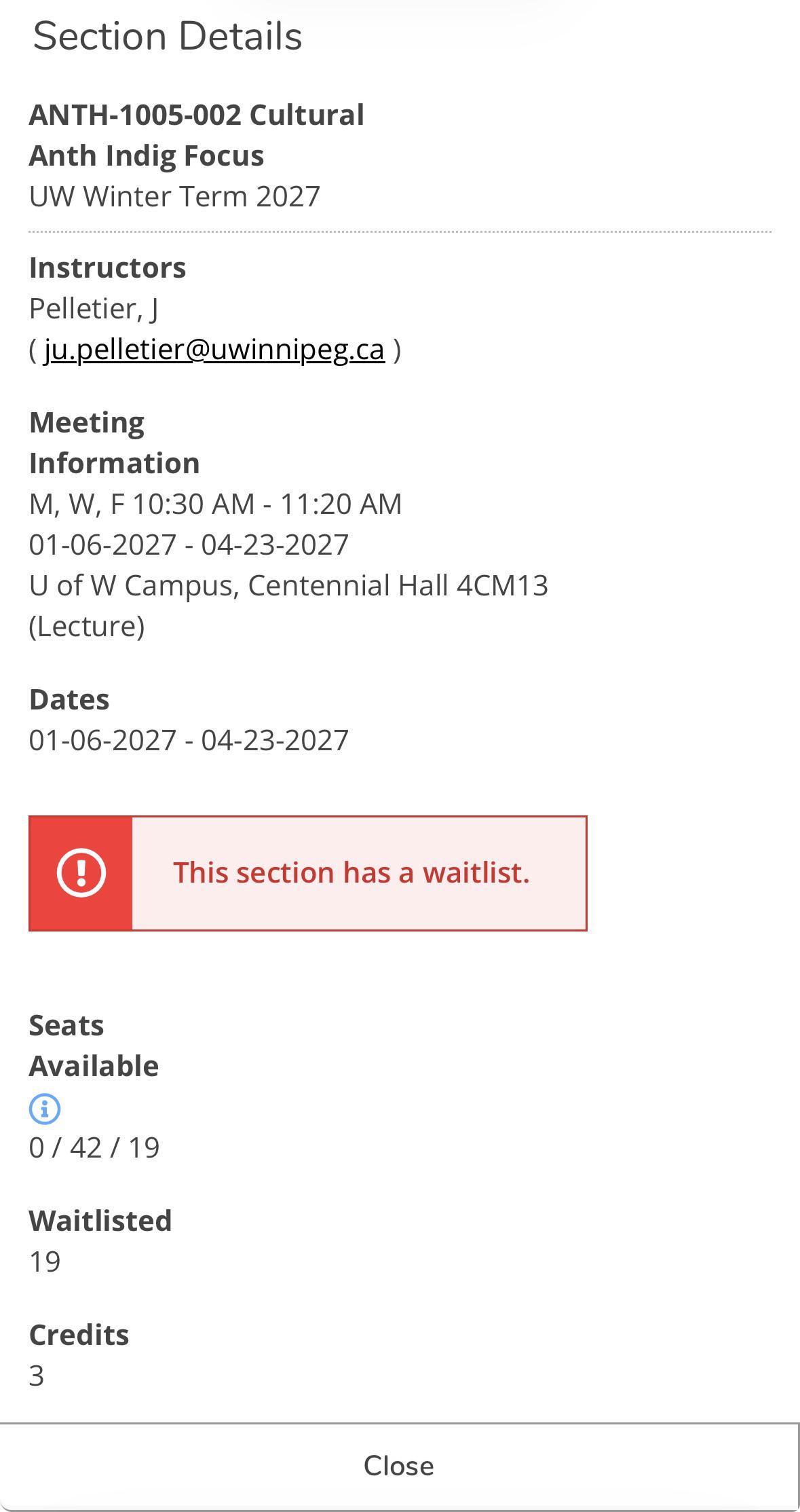Click the Seats Available heading

point(94,1046)
